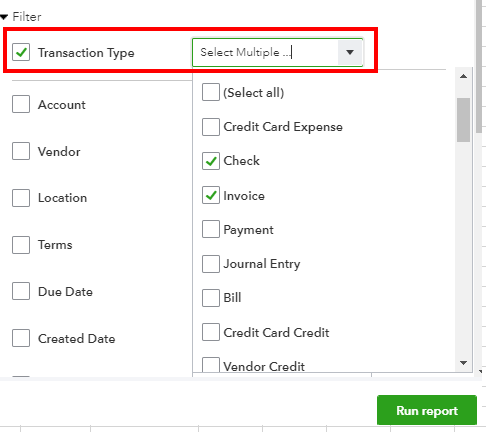Select Credit Card Expense in list
This screenshot has width=486, height=432.
[211, 127]
